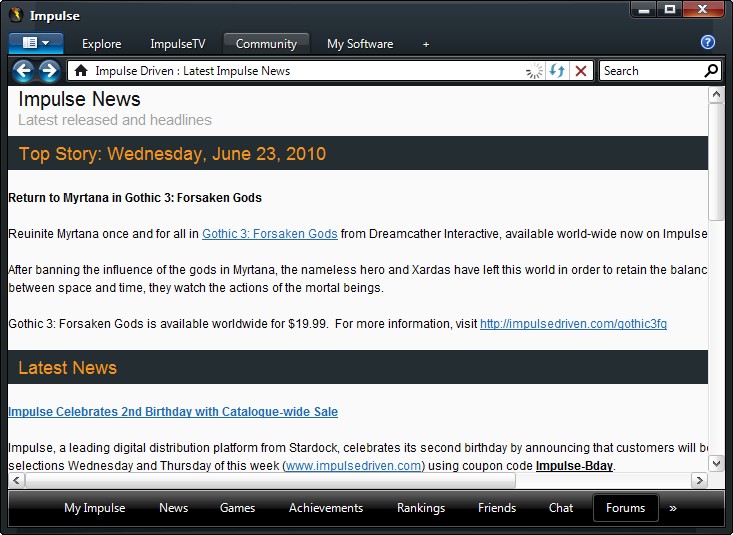Switch to the ImpulseTV tab
The height and width of the screenshot is (535, 733).
click(178, 44)
